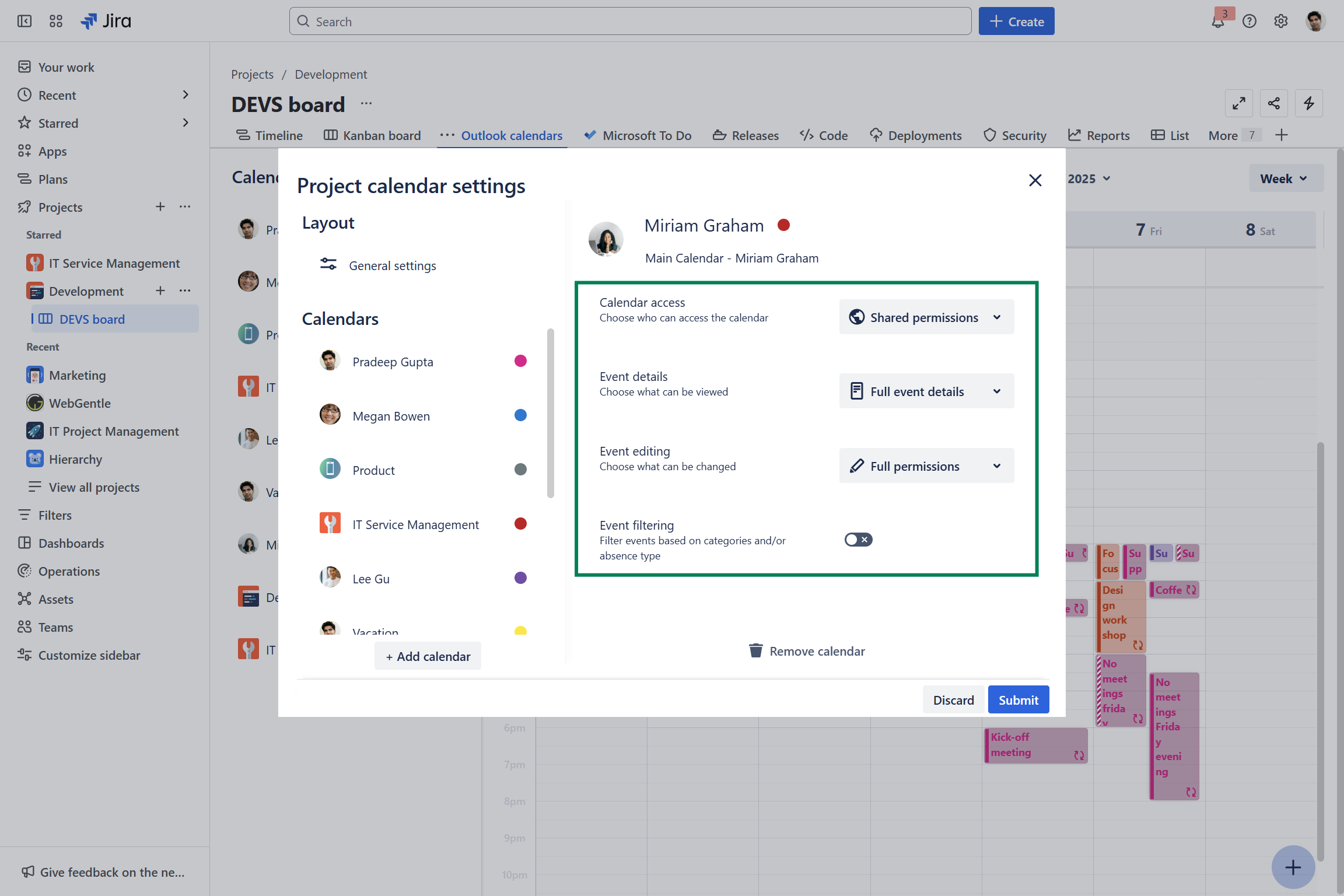The image size is (1344, 896).
Task: Enter full screen using expand arrows icon
Action: pyautogui.click(x=1238, y=104)
